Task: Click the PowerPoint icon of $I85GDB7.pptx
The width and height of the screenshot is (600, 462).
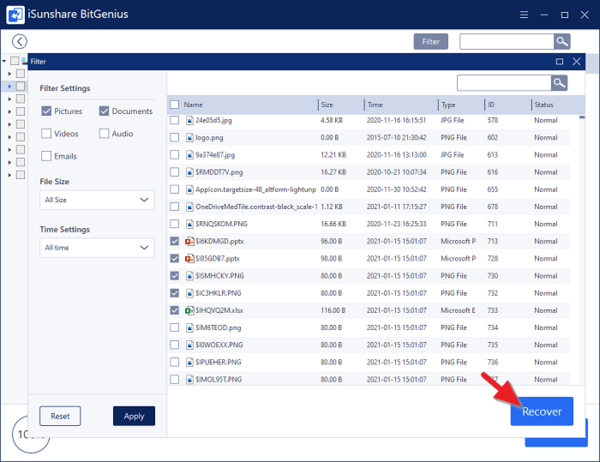Action: pos(189,258)
